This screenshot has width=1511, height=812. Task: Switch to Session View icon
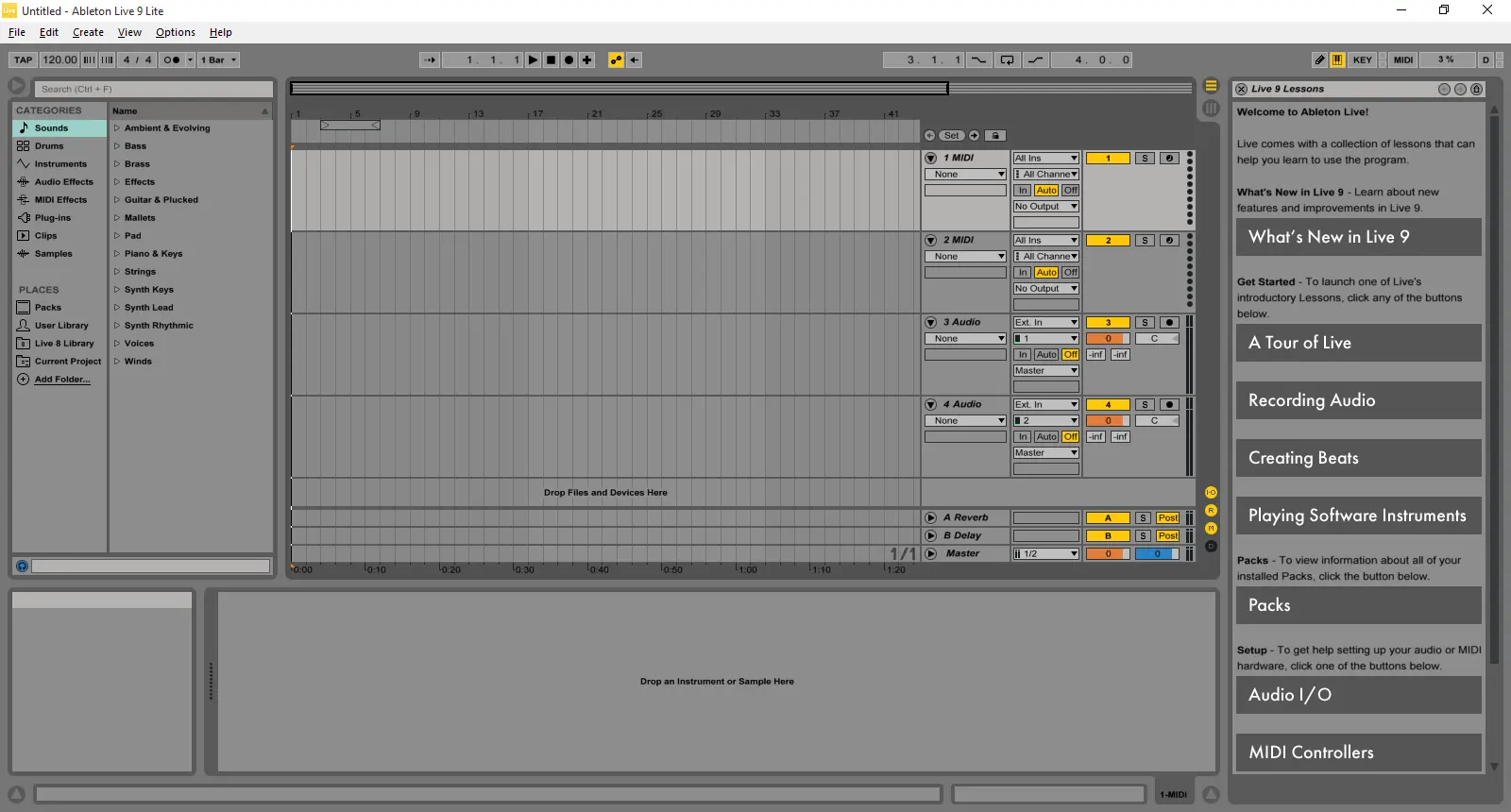tap(1211, 108)
